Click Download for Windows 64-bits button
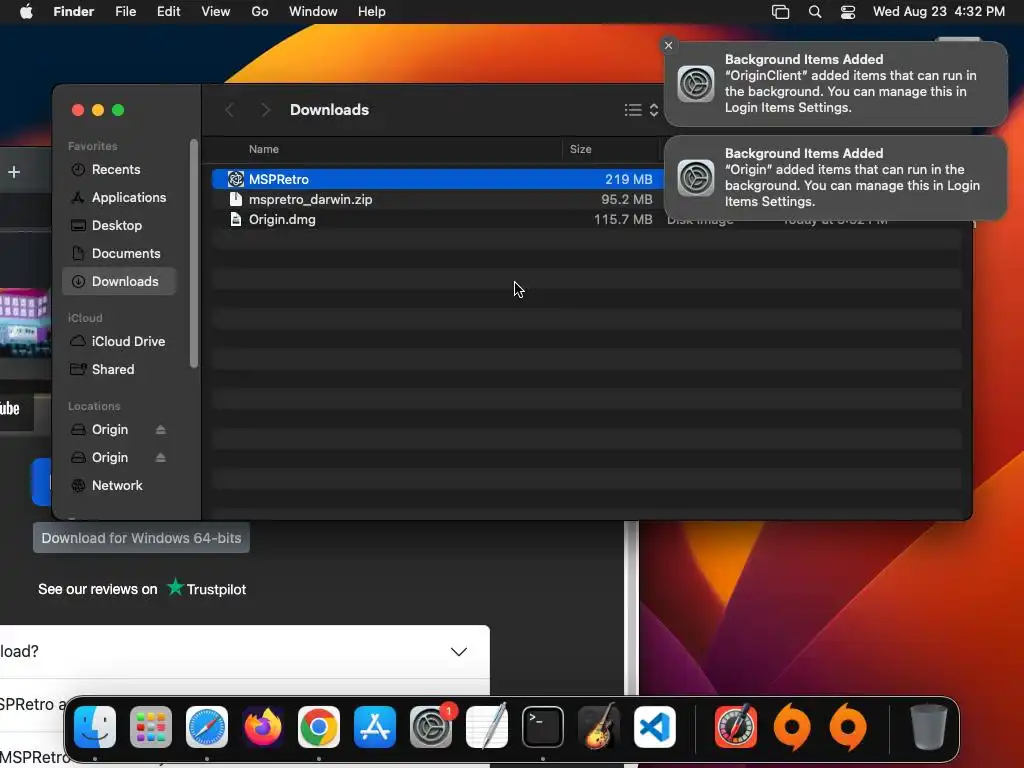Screen dimensions: 1024x768 (x=142, y=538)
